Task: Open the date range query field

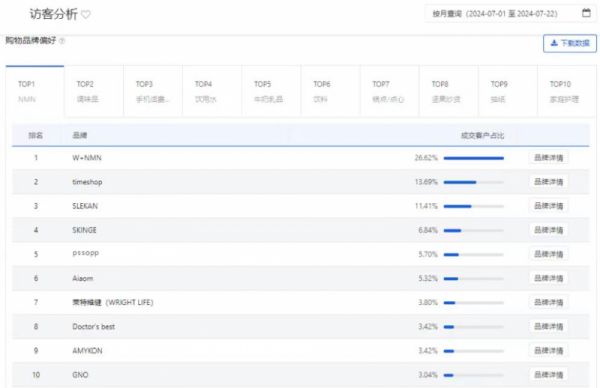Action: (510, 13)
